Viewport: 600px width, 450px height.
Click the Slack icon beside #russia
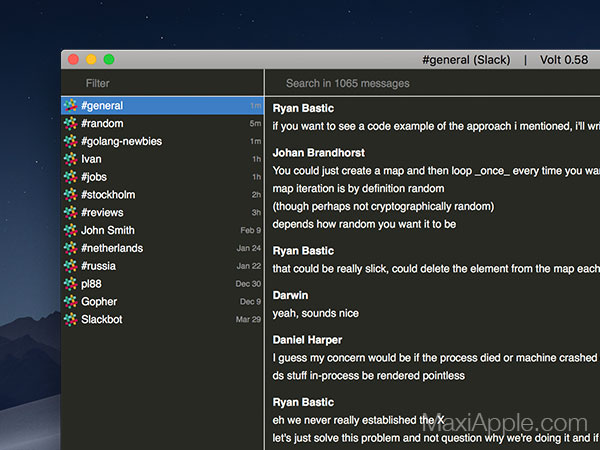pyautogui.click(x=70, y=266)
